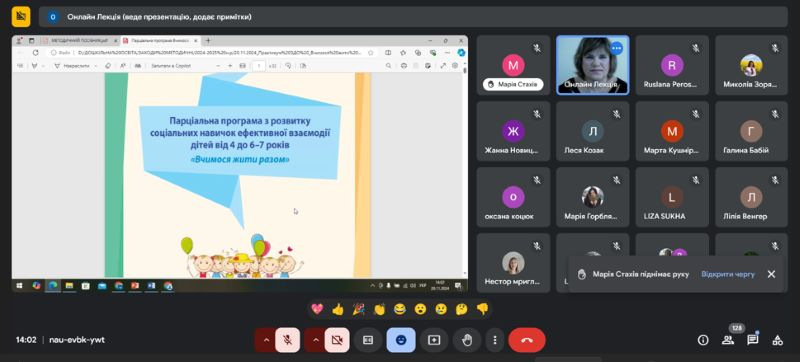This screenshot has width=800, height=362.
Task: Click the 'Відкрити чергу' link
Action: (x=728, y=274)
